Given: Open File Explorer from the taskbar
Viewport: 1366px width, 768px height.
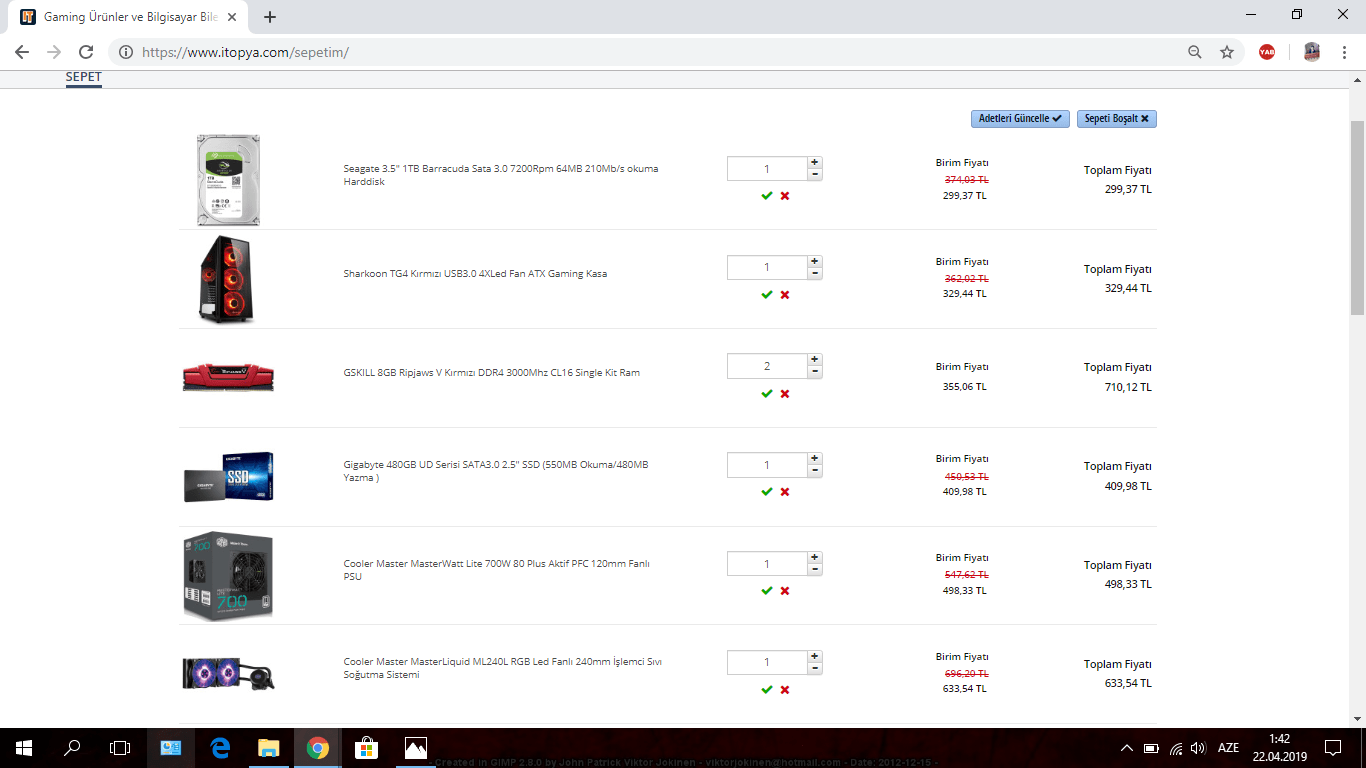Looking at the screenshot, I should 269,747.
